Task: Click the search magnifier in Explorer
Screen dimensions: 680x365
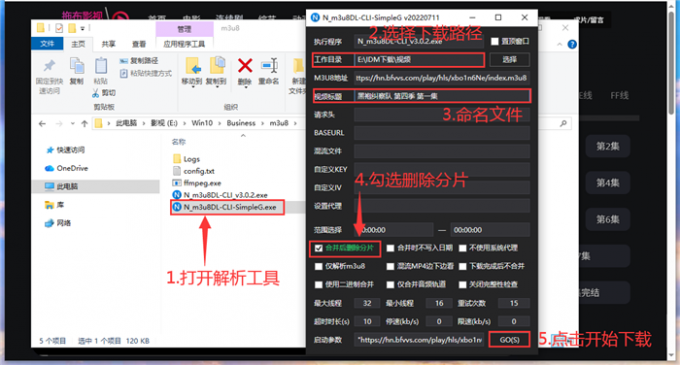Action: pyautogui.click(x=563, y=124)
